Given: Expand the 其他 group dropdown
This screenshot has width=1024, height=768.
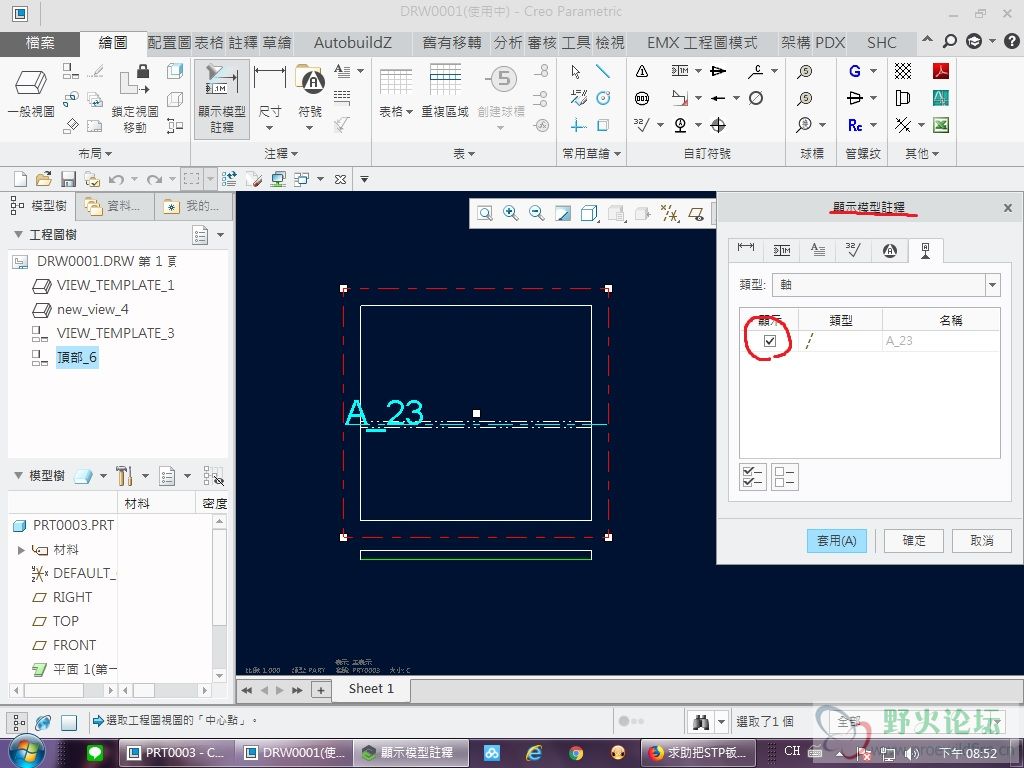Looking at the screenshot, I should pyautogui.click(x=921, y=153).
